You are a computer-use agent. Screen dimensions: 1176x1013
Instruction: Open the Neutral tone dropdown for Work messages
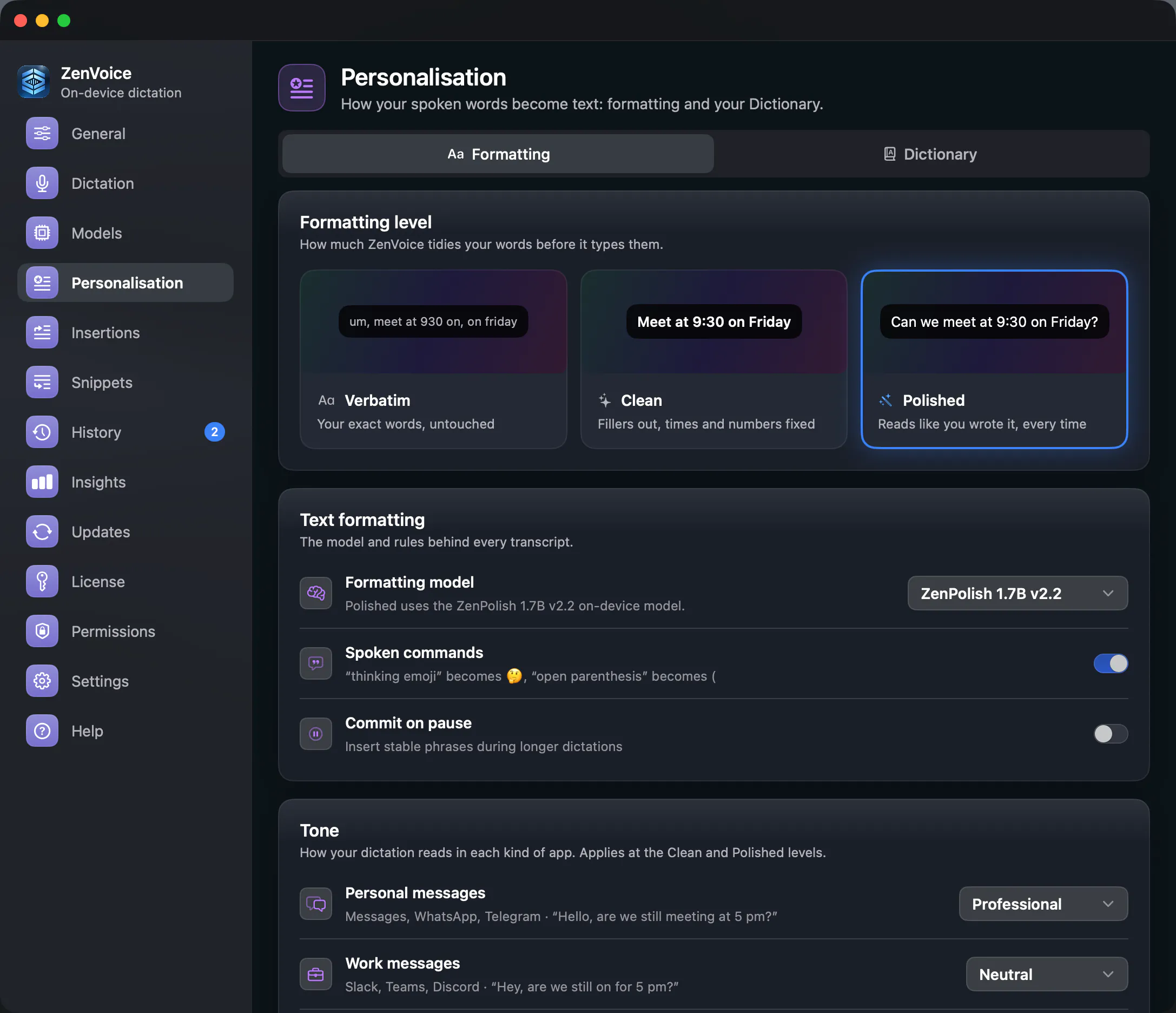pos(1047,975)
